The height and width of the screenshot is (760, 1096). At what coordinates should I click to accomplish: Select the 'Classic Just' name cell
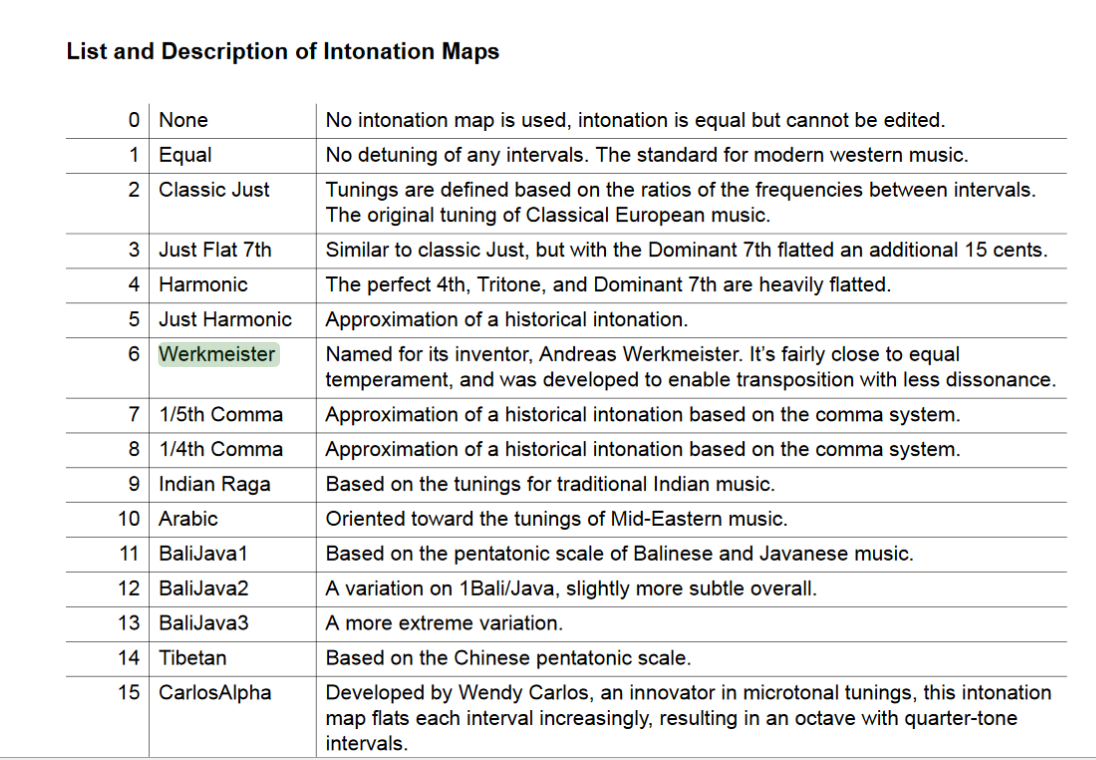[214, 189]
